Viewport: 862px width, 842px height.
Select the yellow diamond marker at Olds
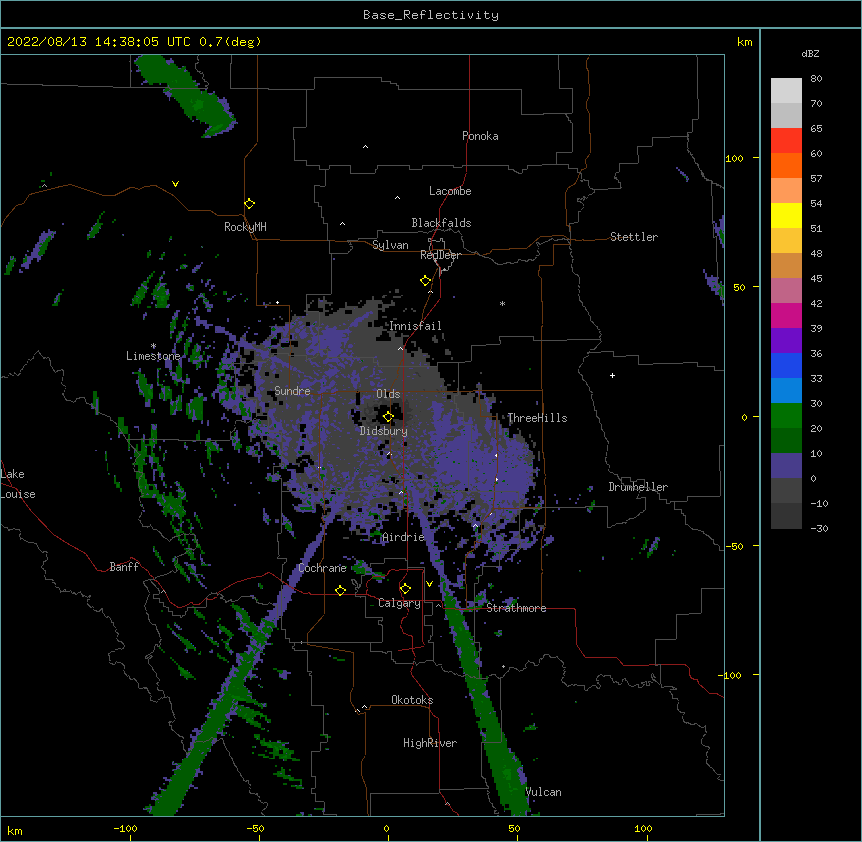click(388, 417)
